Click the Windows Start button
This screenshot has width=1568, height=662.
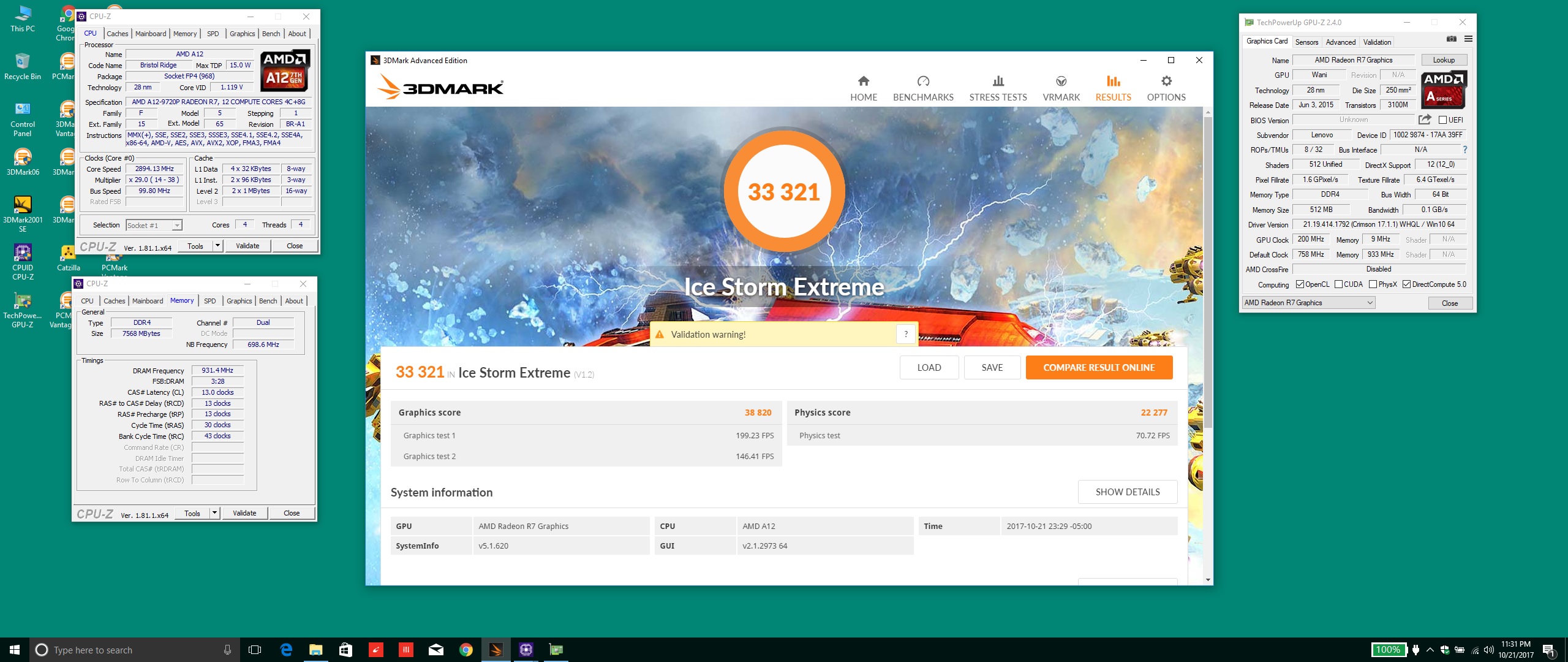click(x=15, y=650)
